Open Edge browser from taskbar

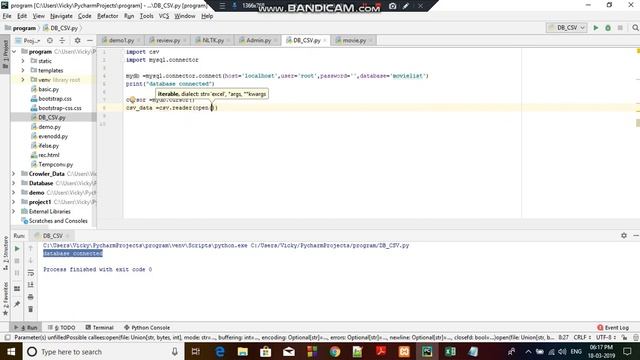(220, 351)
